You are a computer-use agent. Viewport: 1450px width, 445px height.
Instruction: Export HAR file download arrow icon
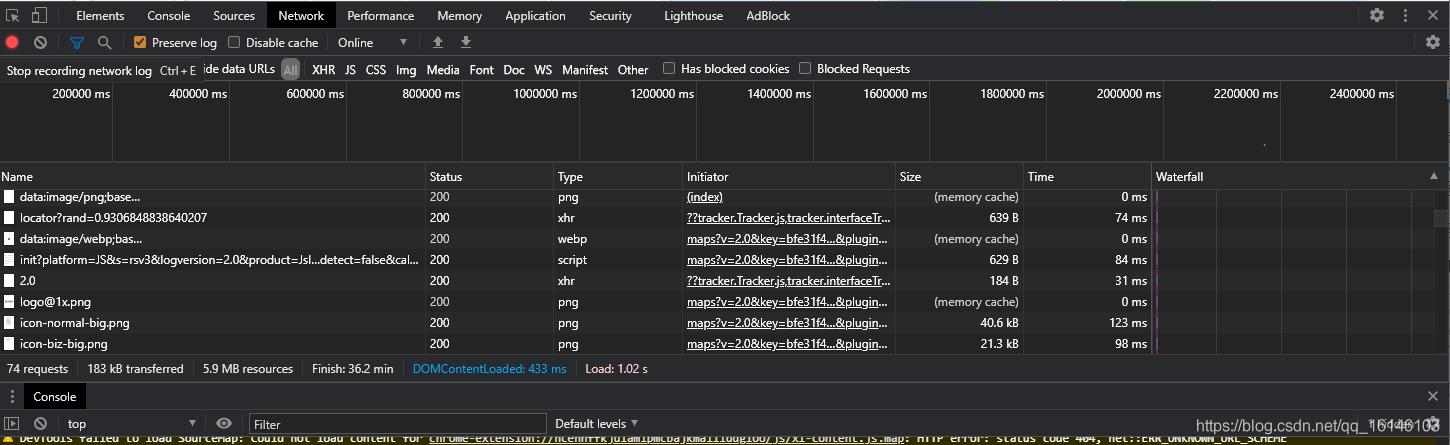pyautogui.click(x=465, y=42)
